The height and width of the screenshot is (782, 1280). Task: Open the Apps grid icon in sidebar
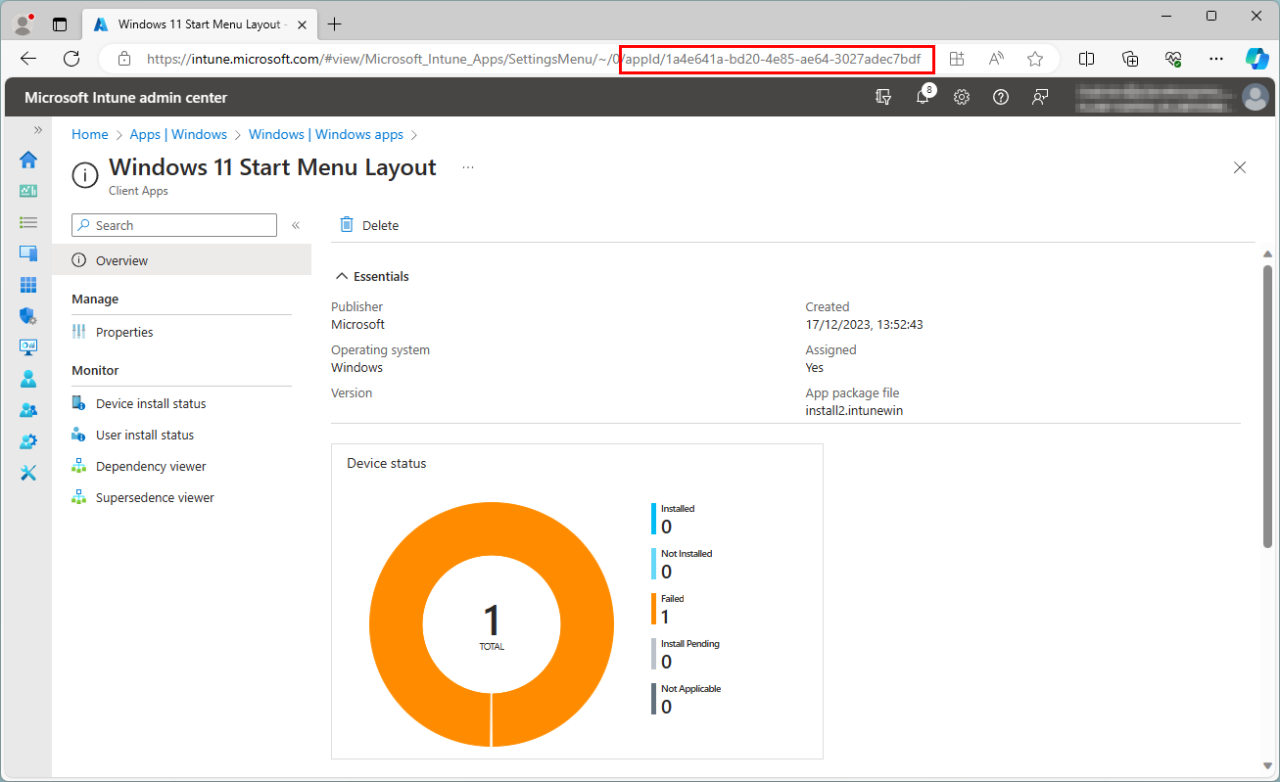tap(28, 285)
